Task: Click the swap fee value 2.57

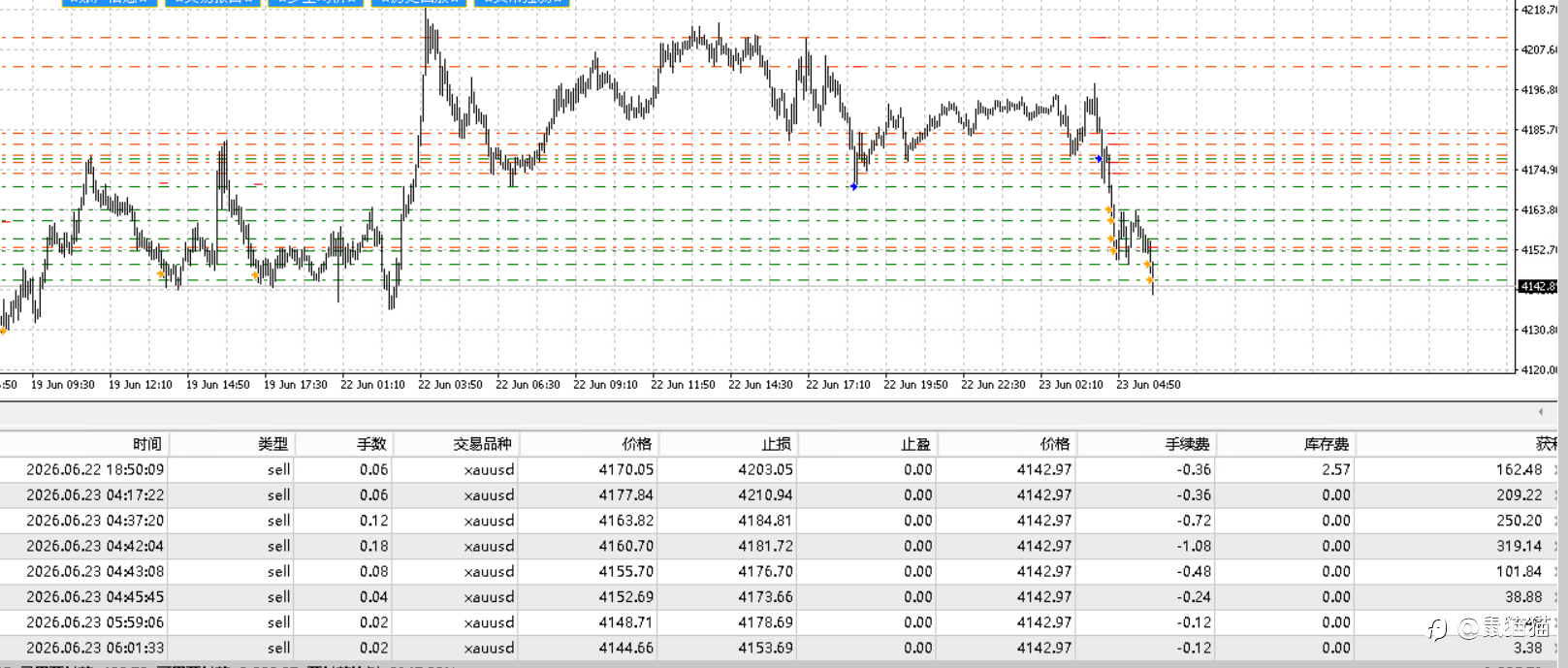Action: point(1335,469)
